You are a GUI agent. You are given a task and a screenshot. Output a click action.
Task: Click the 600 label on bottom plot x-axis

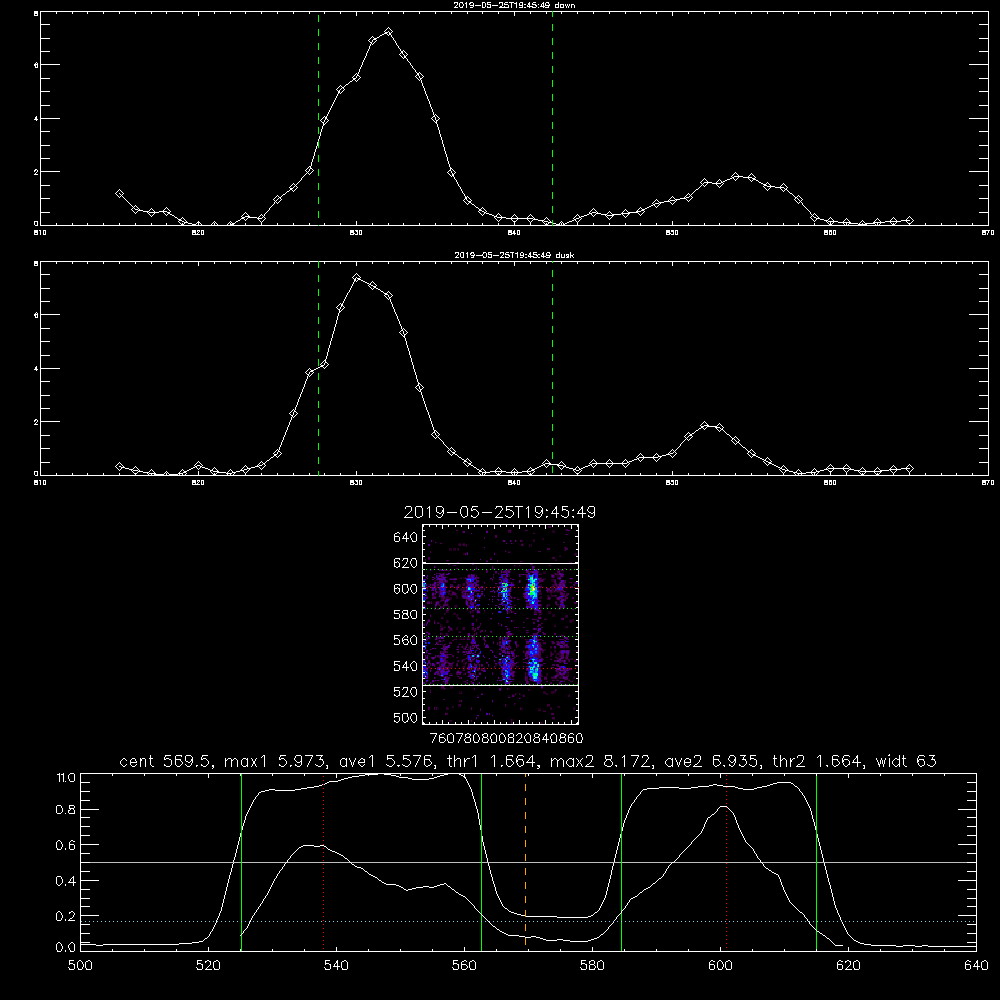(720, 966)
